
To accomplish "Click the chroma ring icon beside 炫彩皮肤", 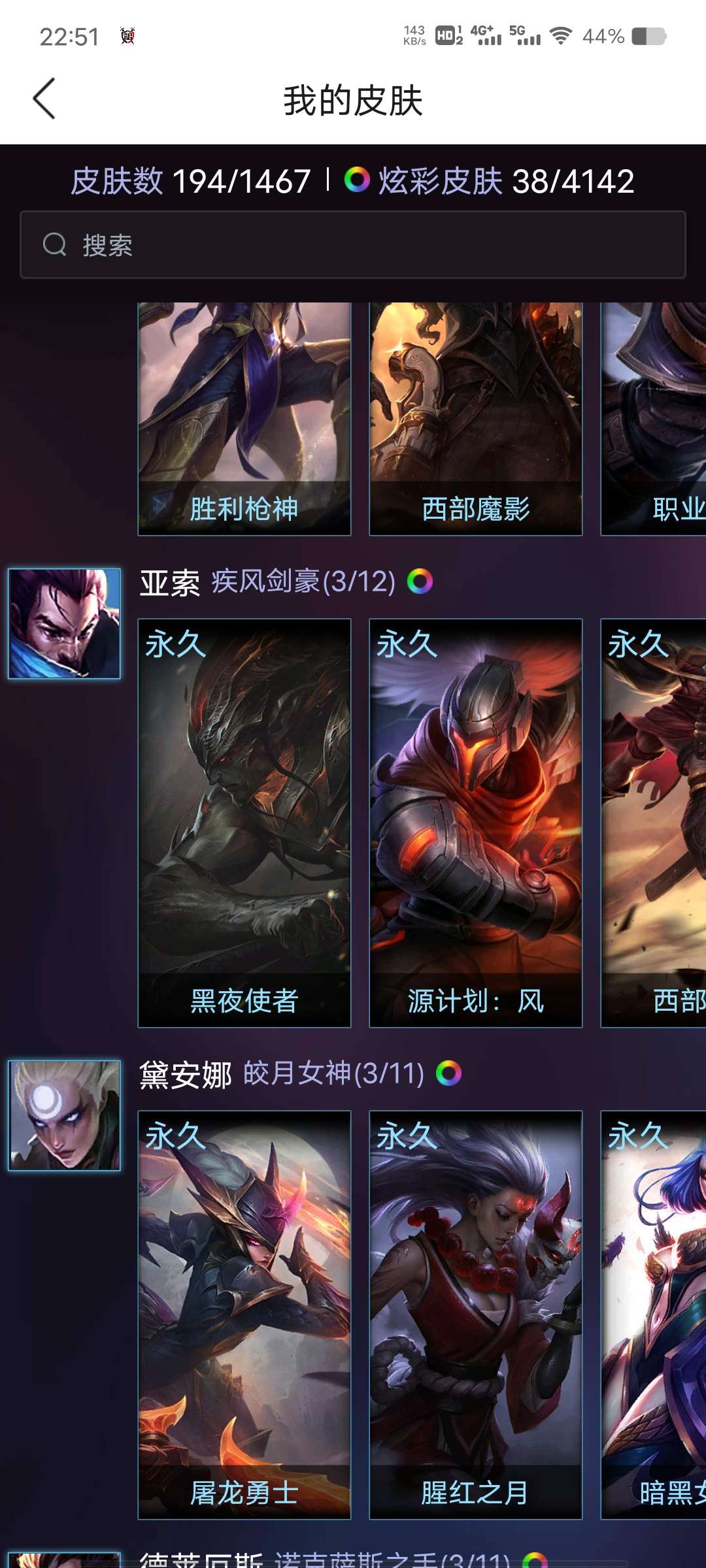I will pyautogui.click(x=357, y=180).
